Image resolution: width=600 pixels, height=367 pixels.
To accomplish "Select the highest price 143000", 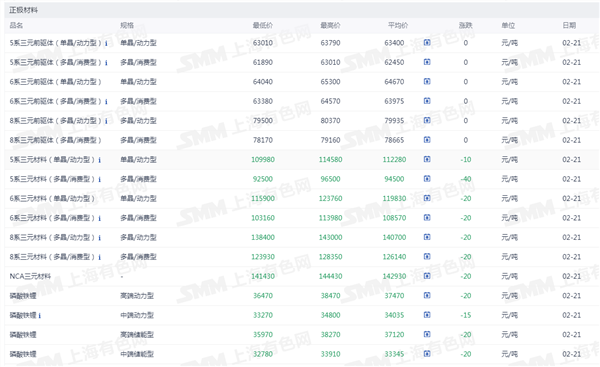I will (x=330, y=237).
